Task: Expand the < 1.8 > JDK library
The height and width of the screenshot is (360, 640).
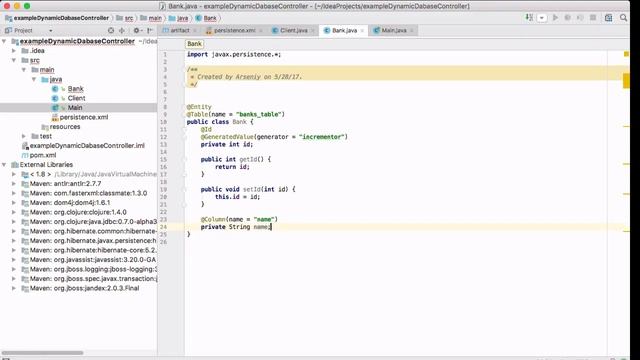Action: click(x=14, y=174)
